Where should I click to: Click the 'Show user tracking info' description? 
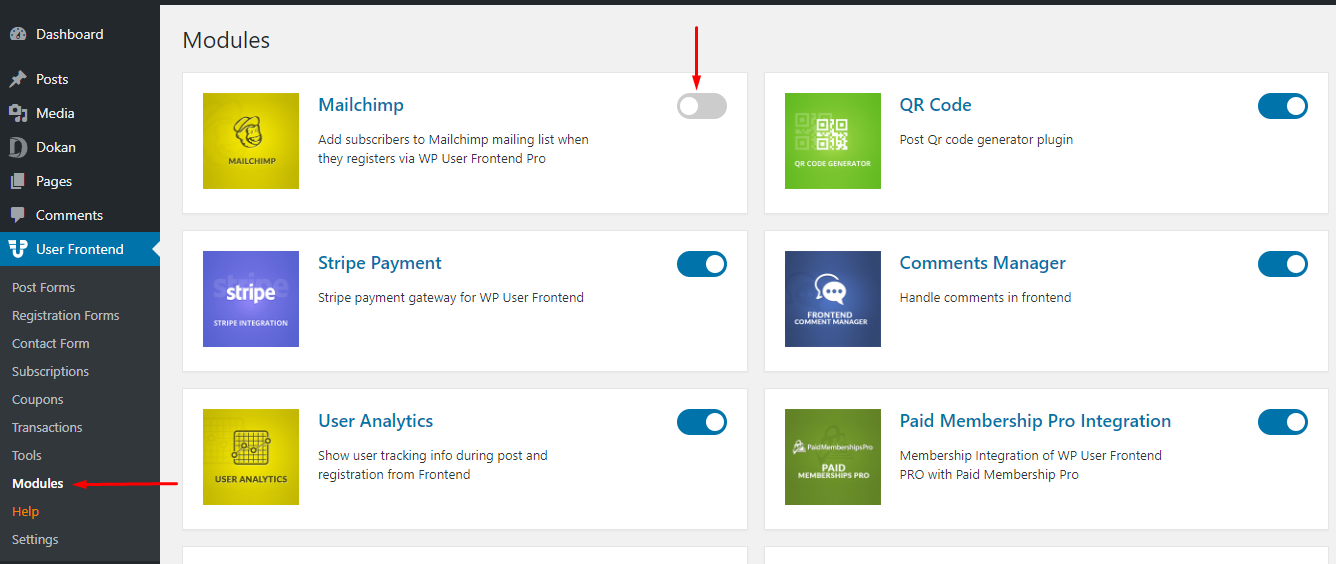433,465
